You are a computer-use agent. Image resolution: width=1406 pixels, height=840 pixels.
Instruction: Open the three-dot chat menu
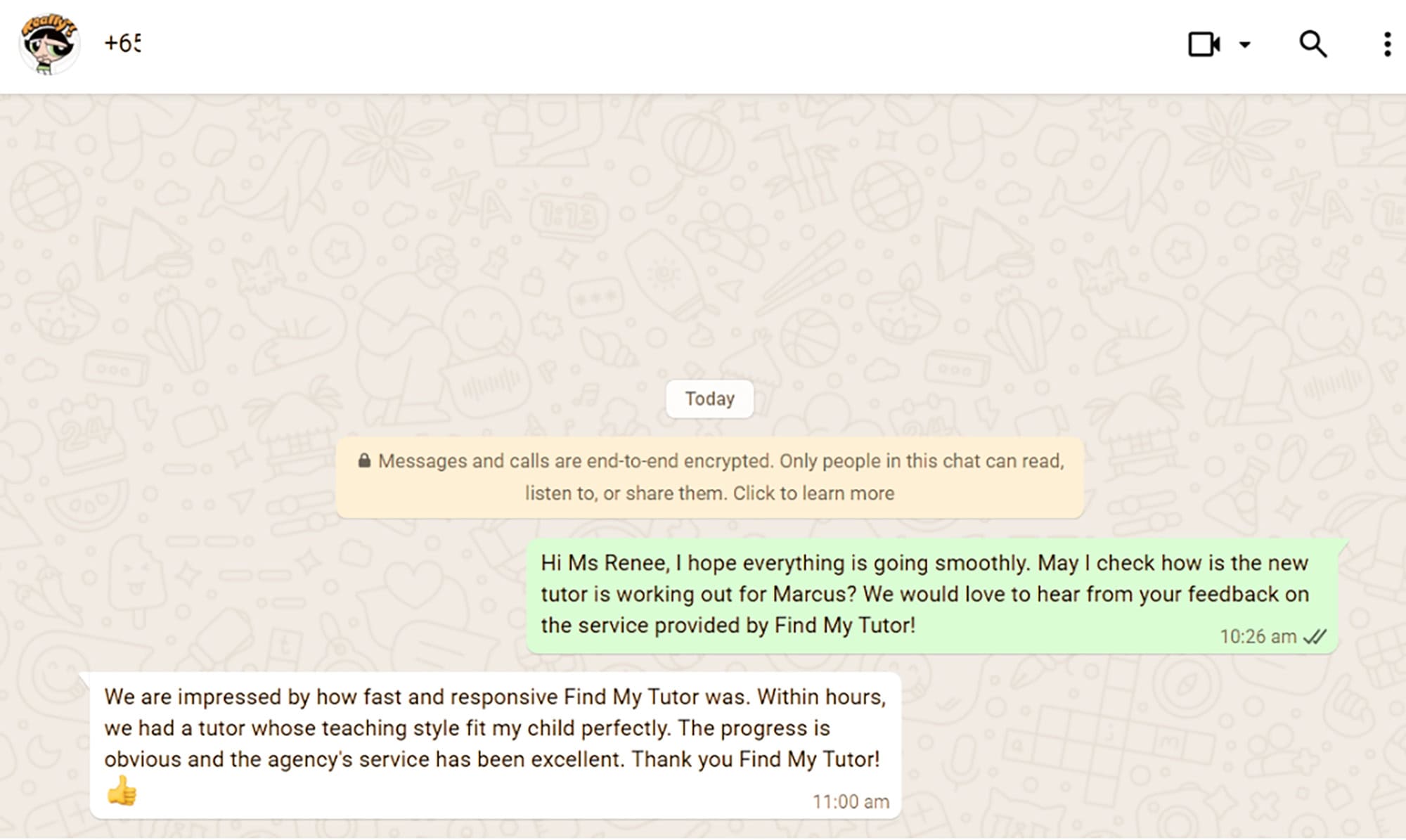point(1386,44)
